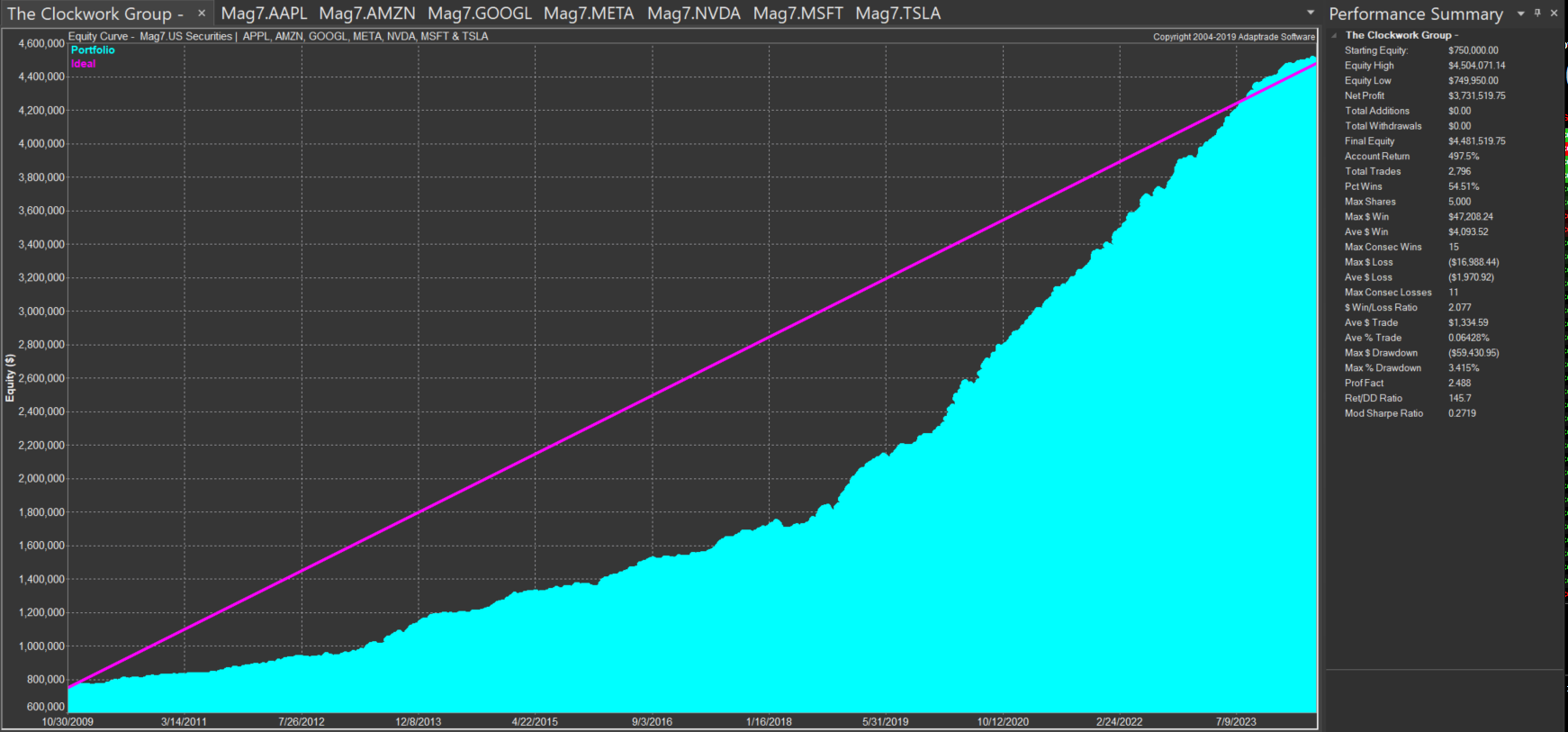Close the Performance Summary panel
Viewport: 1568px width, 732px height.
1554,14
